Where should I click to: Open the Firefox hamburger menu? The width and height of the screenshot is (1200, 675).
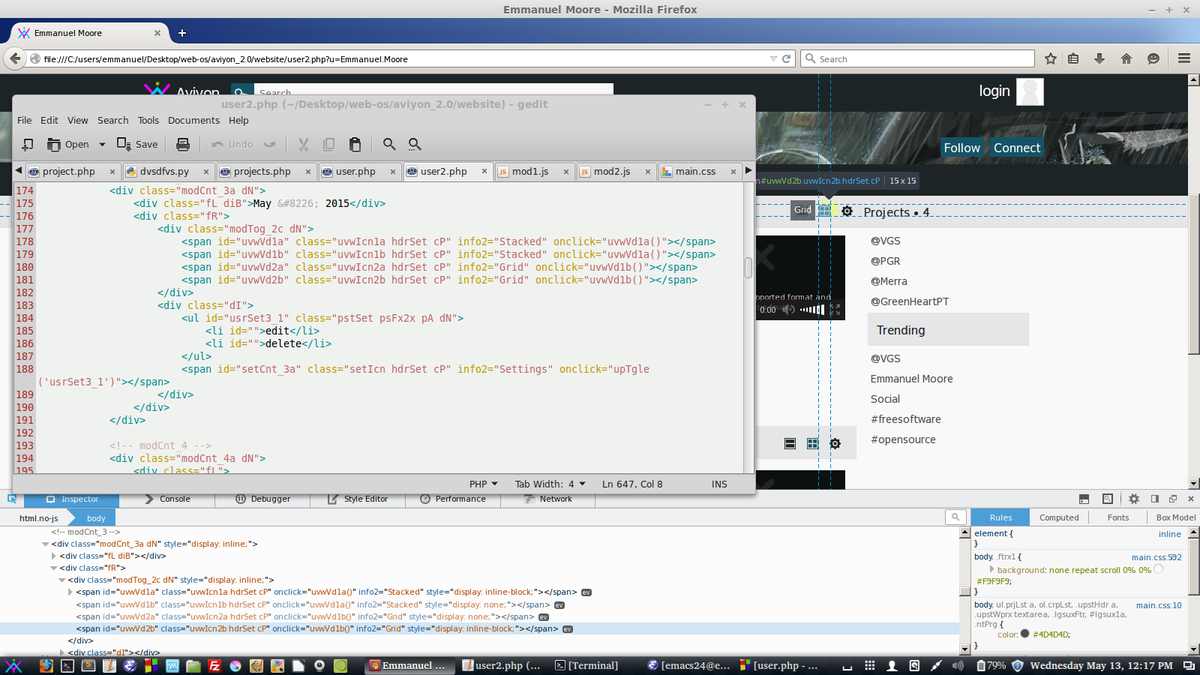(1184, 59)
